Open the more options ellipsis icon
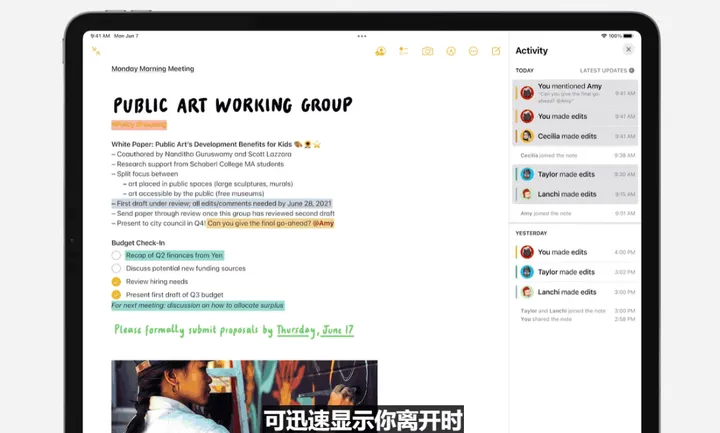Viewport: 720px width, 433px height. click(x=473, y=51)
